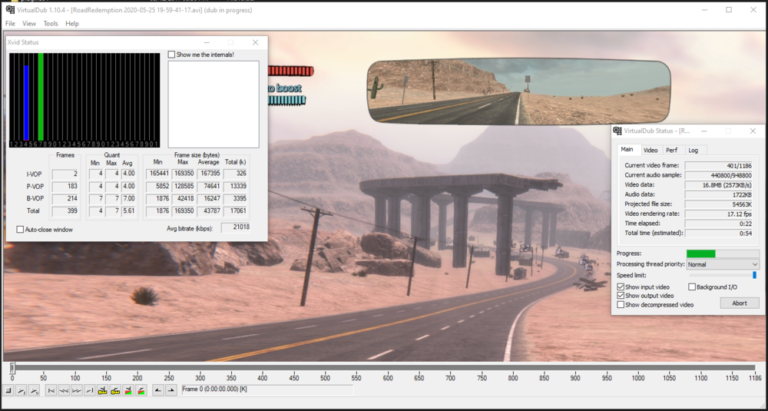Close the VirtualDub Status window
768x411 pixels.
(753, 131)
